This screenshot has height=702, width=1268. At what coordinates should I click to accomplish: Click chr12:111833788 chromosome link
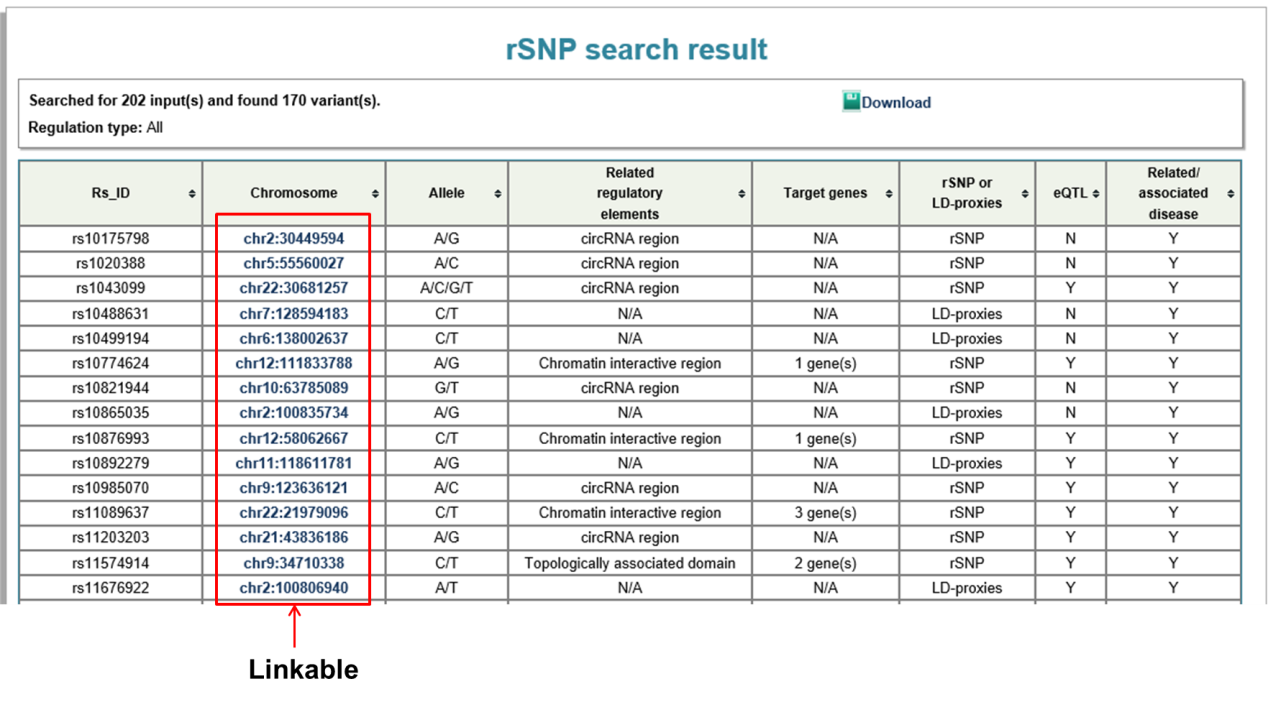tap(294, 363)
